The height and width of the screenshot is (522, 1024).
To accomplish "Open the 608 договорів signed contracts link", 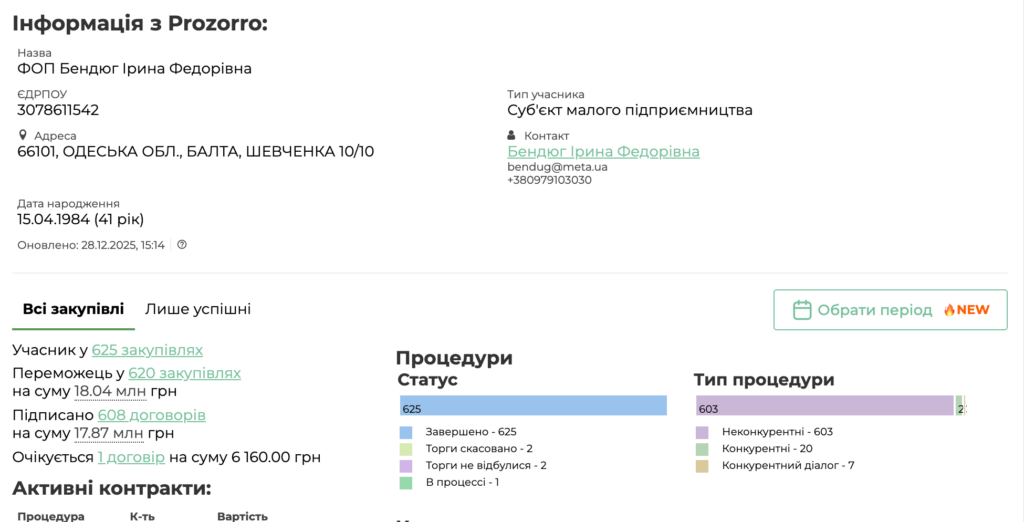I will pyautogui.click(x=152, y=415).
